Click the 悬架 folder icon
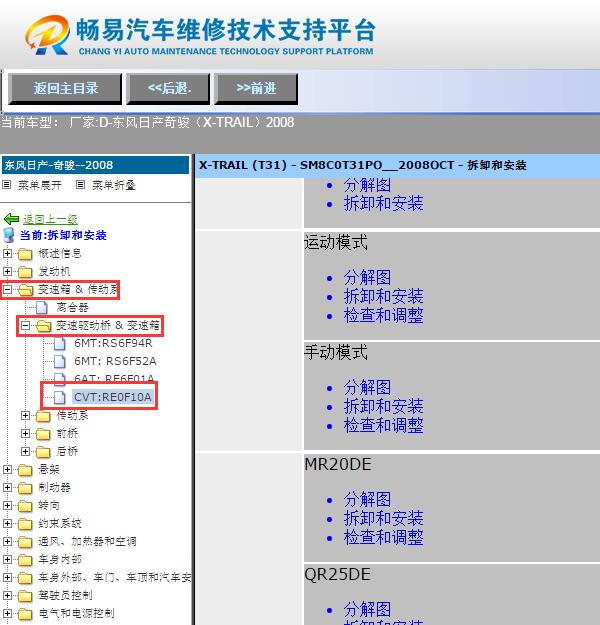600x625 pixels. (x=25, y=470)
